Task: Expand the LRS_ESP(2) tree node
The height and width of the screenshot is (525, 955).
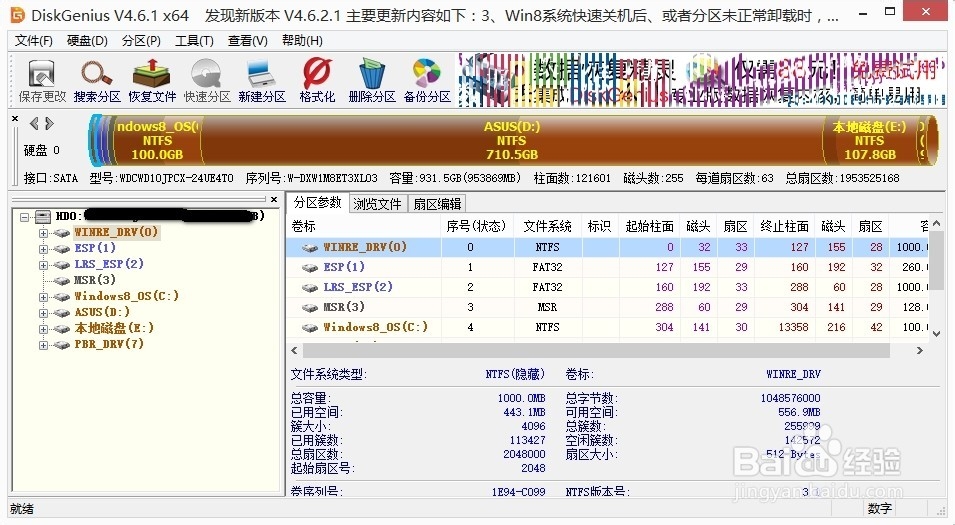Action: coord(43,264)
